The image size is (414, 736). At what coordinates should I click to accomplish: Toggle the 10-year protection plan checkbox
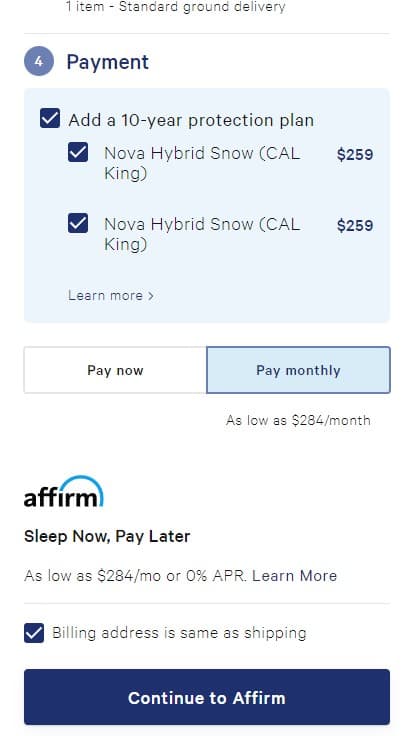(x=50, y=118)
